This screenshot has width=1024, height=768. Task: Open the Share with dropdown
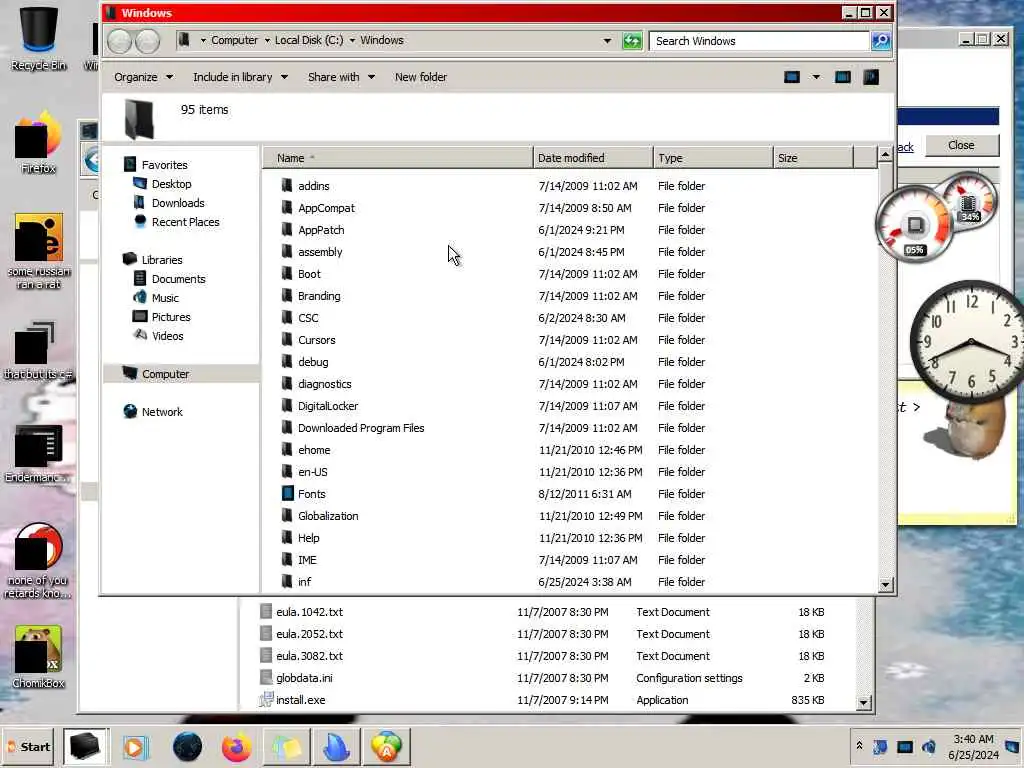[341, 77]
